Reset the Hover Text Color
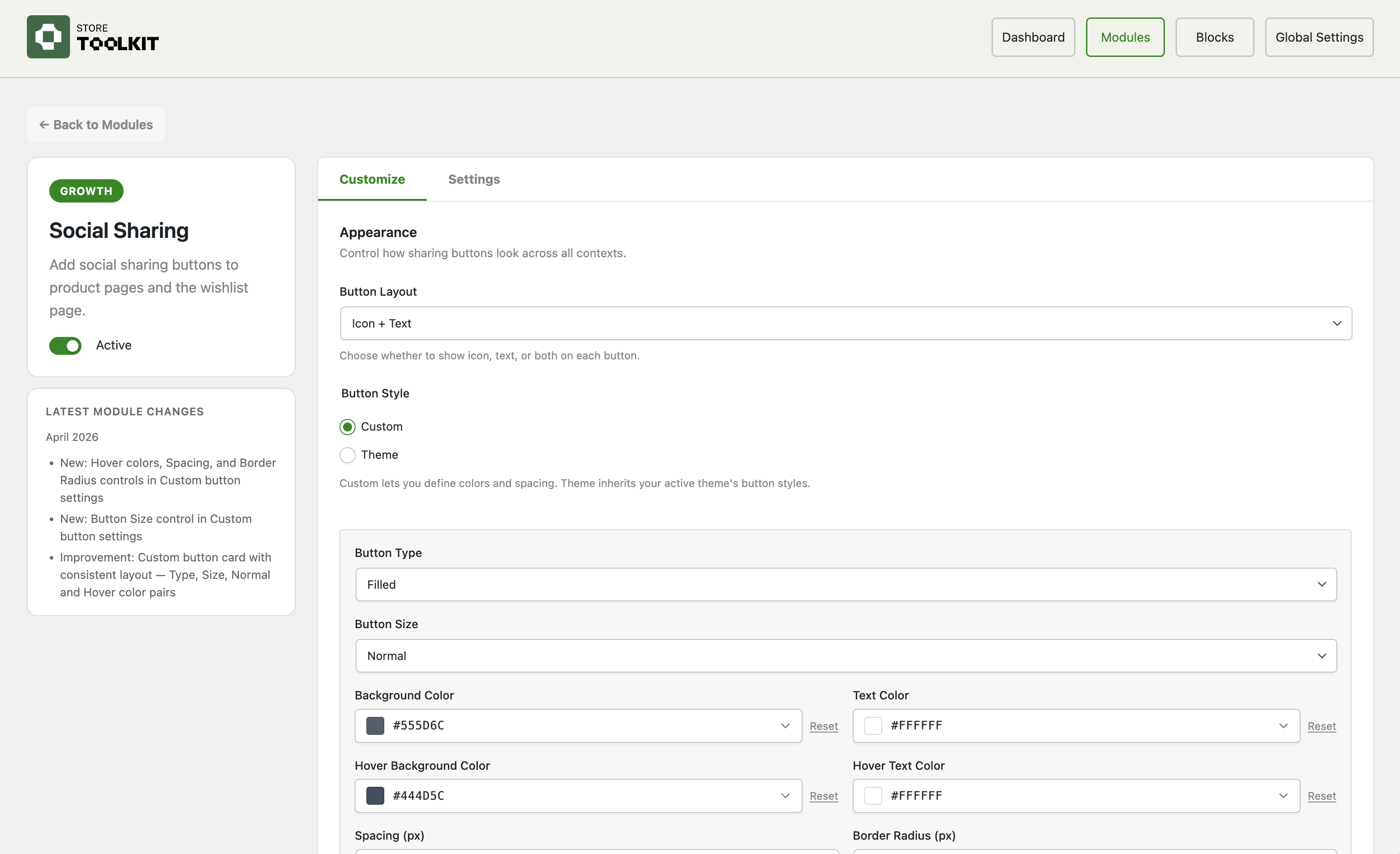1400x854 pixels. pos(1322,796)
